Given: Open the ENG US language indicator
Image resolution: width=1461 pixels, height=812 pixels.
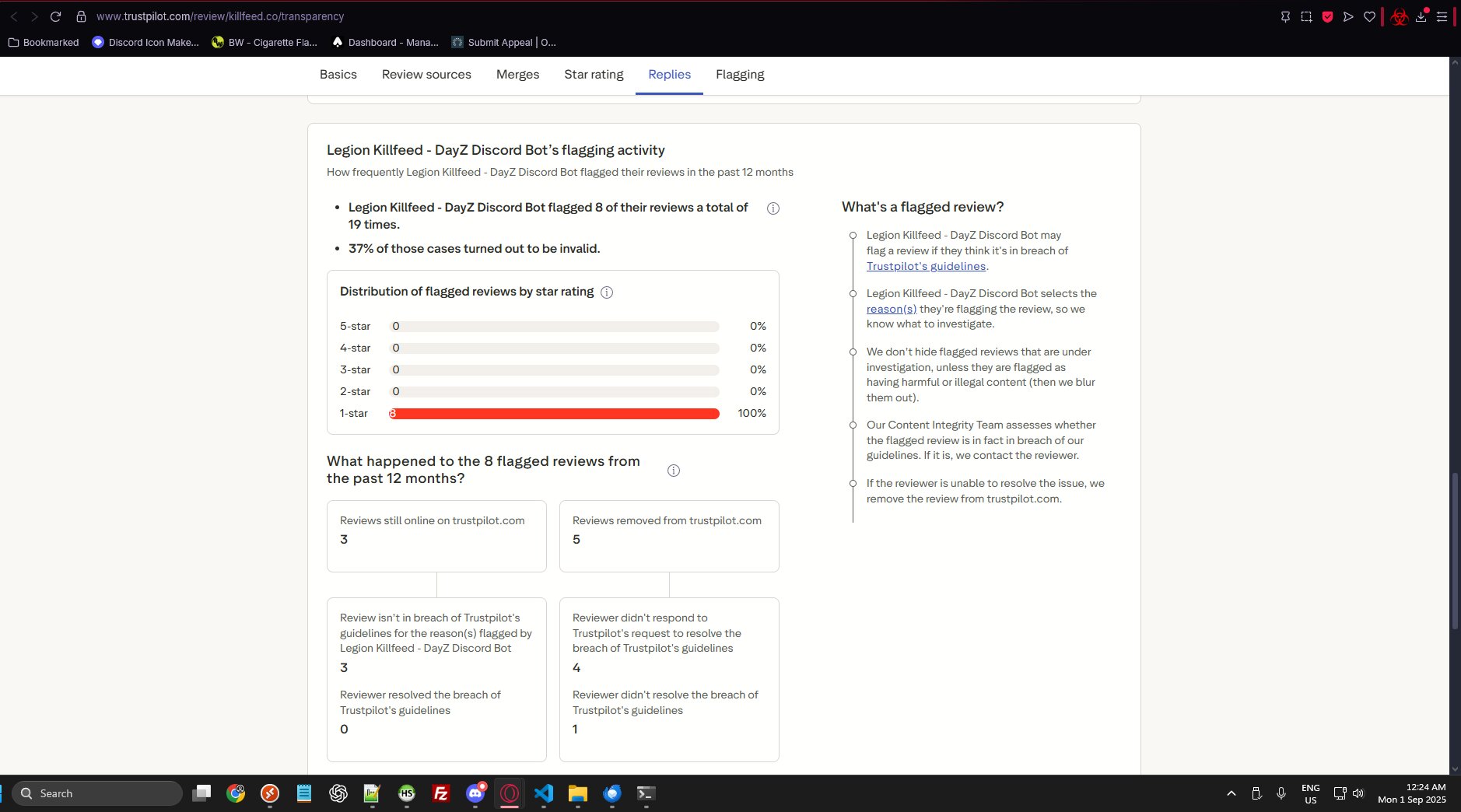Looking at the screenshot, I should coord(1311,793).
